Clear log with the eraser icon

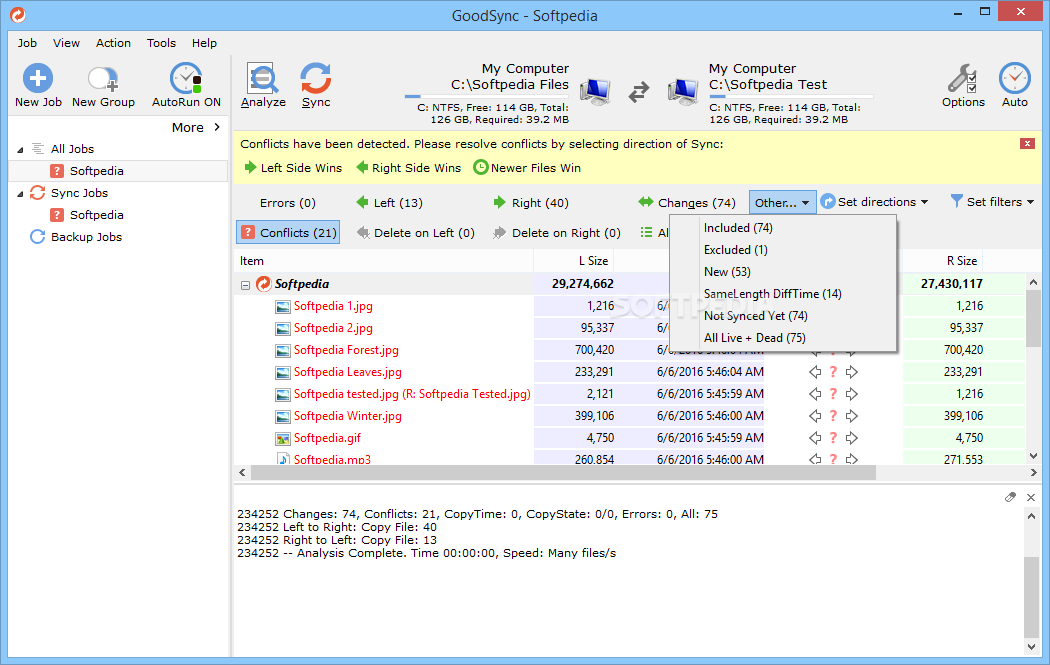click(1010, 497)
